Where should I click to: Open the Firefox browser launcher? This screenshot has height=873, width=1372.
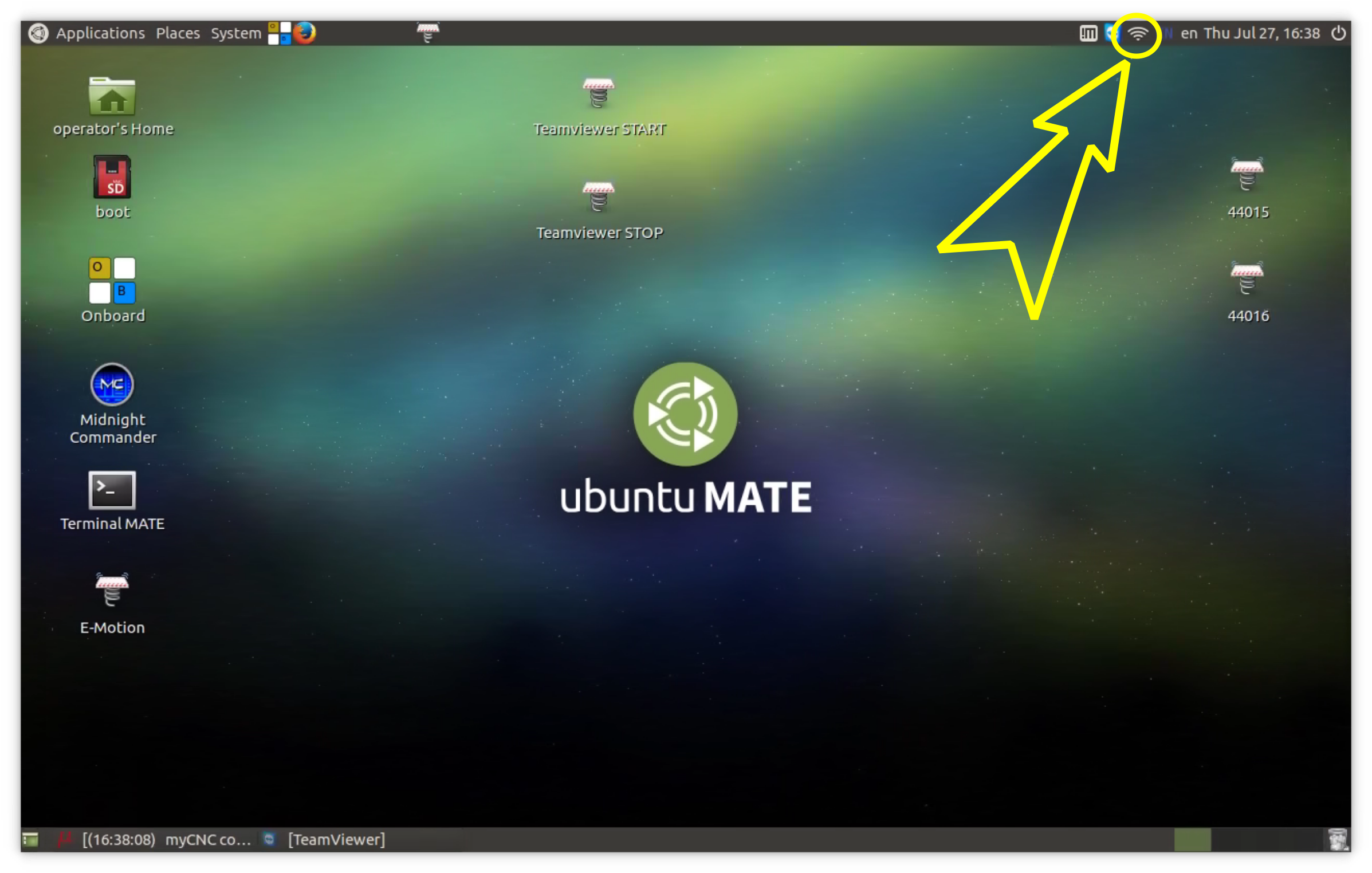point(305,33)
